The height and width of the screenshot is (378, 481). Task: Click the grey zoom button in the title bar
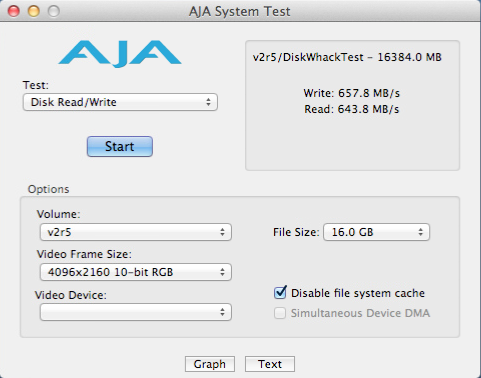pos(54,11)
